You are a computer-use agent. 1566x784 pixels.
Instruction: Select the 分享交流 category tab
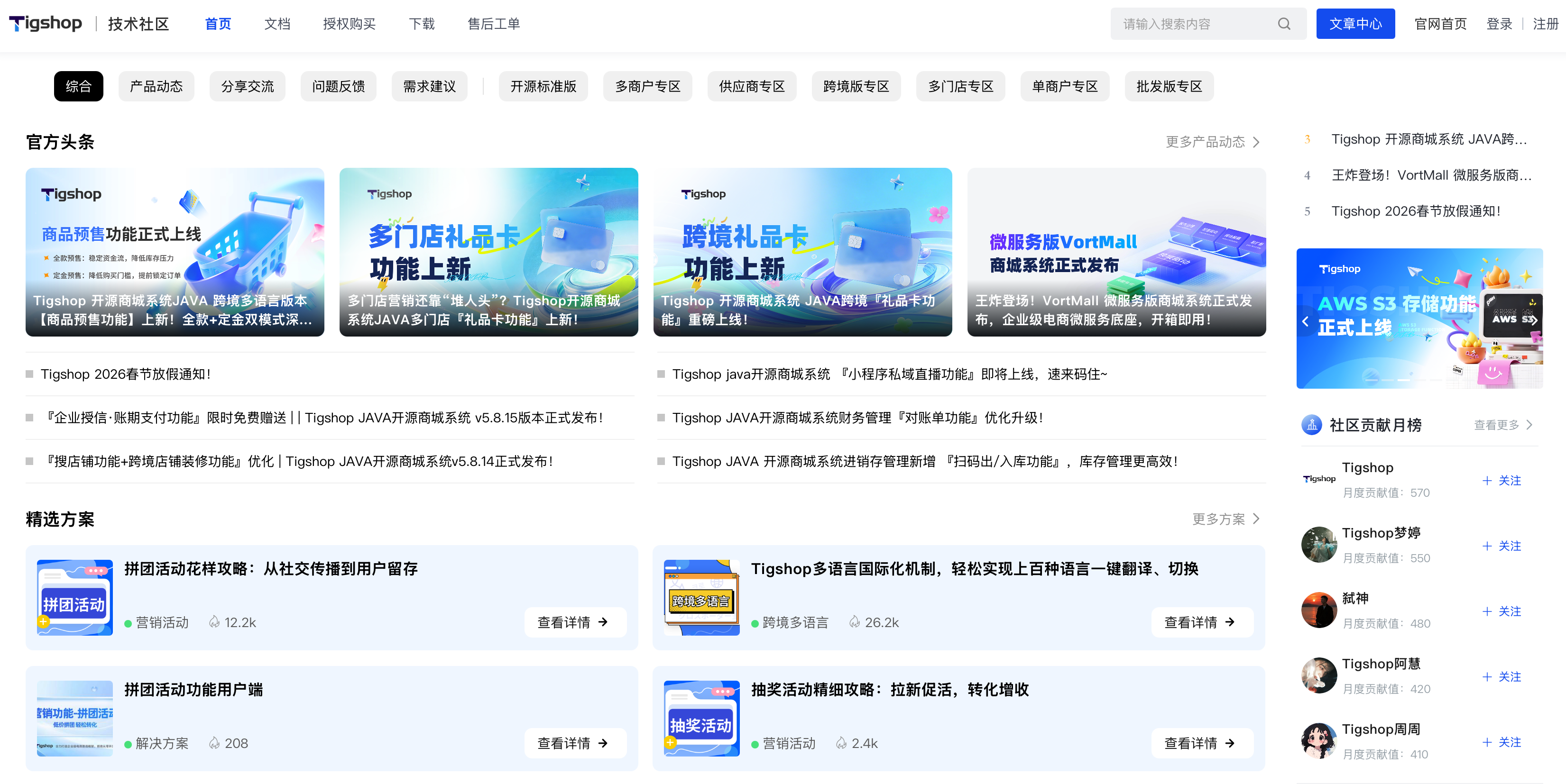tap(248, 86)
